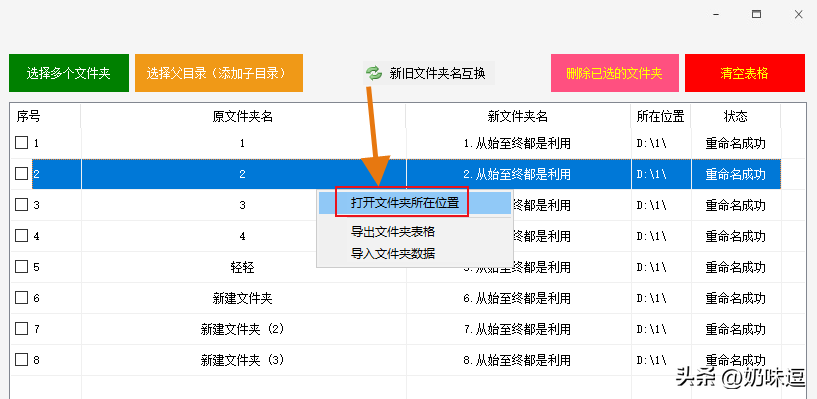Image resolution: width=817 pixels, height=399 pixels.
Task: Click the D:\1\ location in row 1
Action: click(651, 144)
